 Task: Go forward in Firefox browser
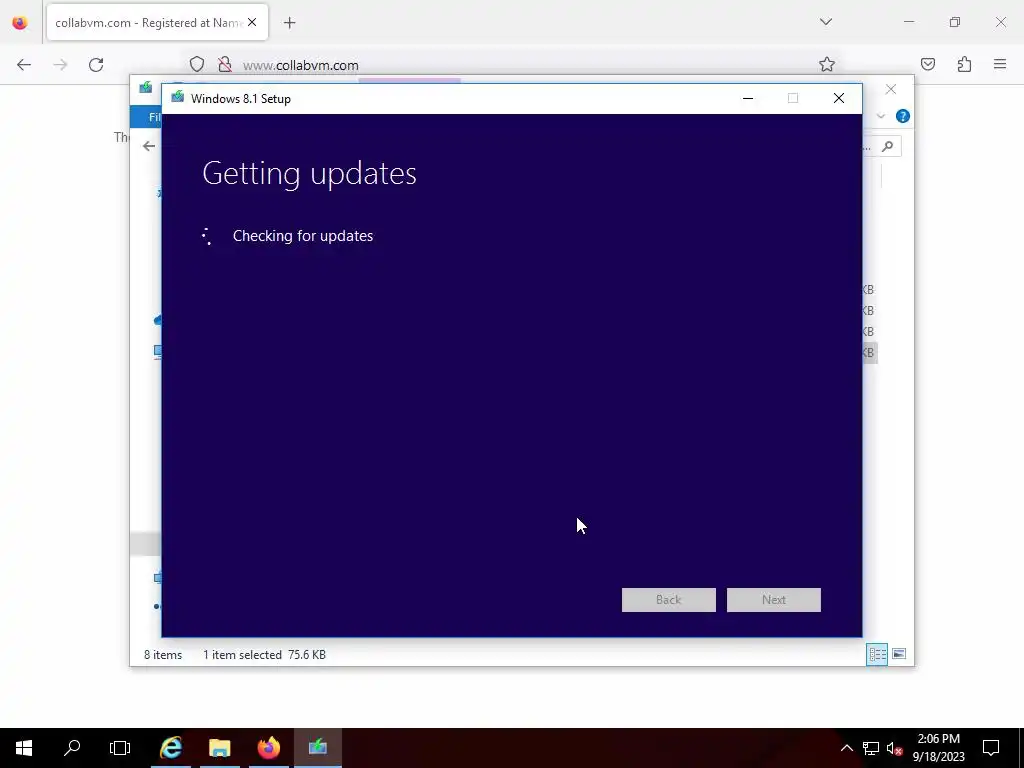(60, 65)
